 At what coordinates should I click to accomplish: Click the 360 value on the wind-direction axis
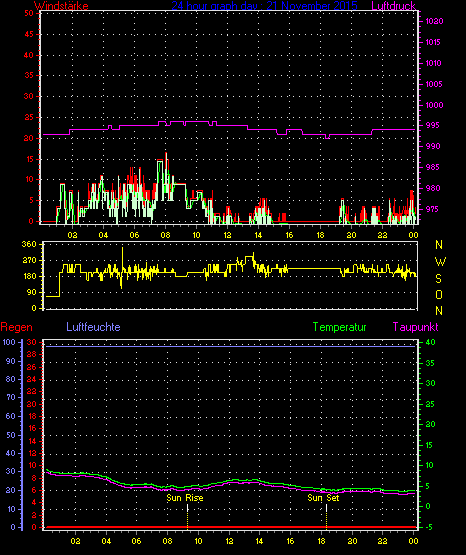29,244
